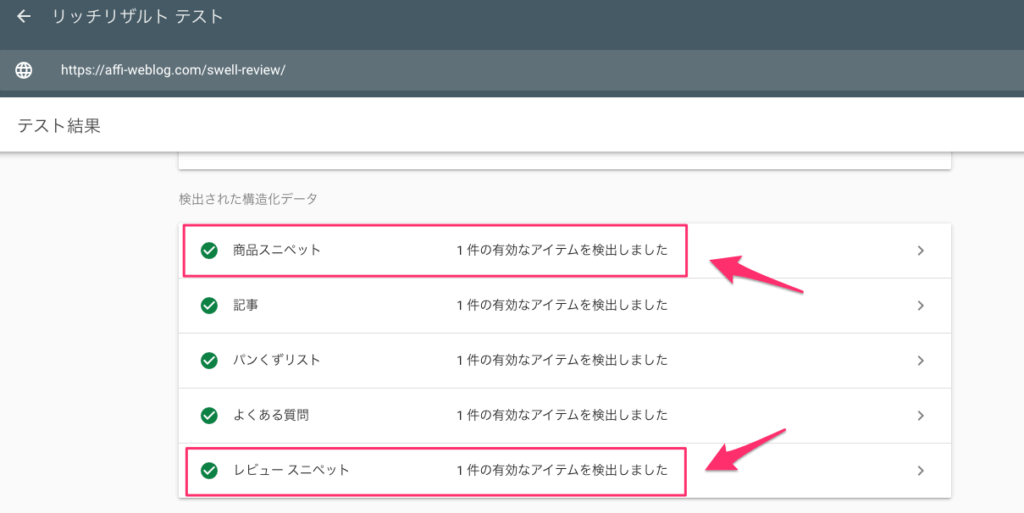The width and height of the screenshot is (1024, 513).
Task: Select the 記事 label
Action: tap(246, 305)
